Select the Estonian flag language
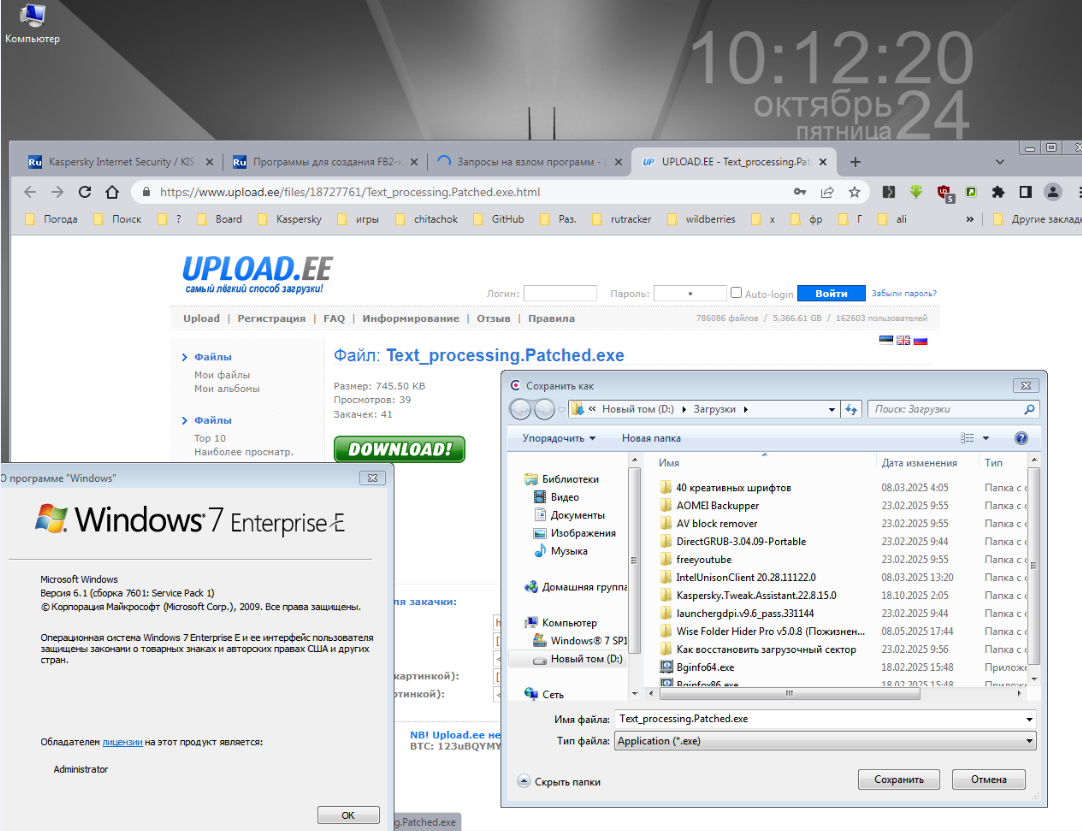Screen dimensions: 1082x831 pos(886,340)
